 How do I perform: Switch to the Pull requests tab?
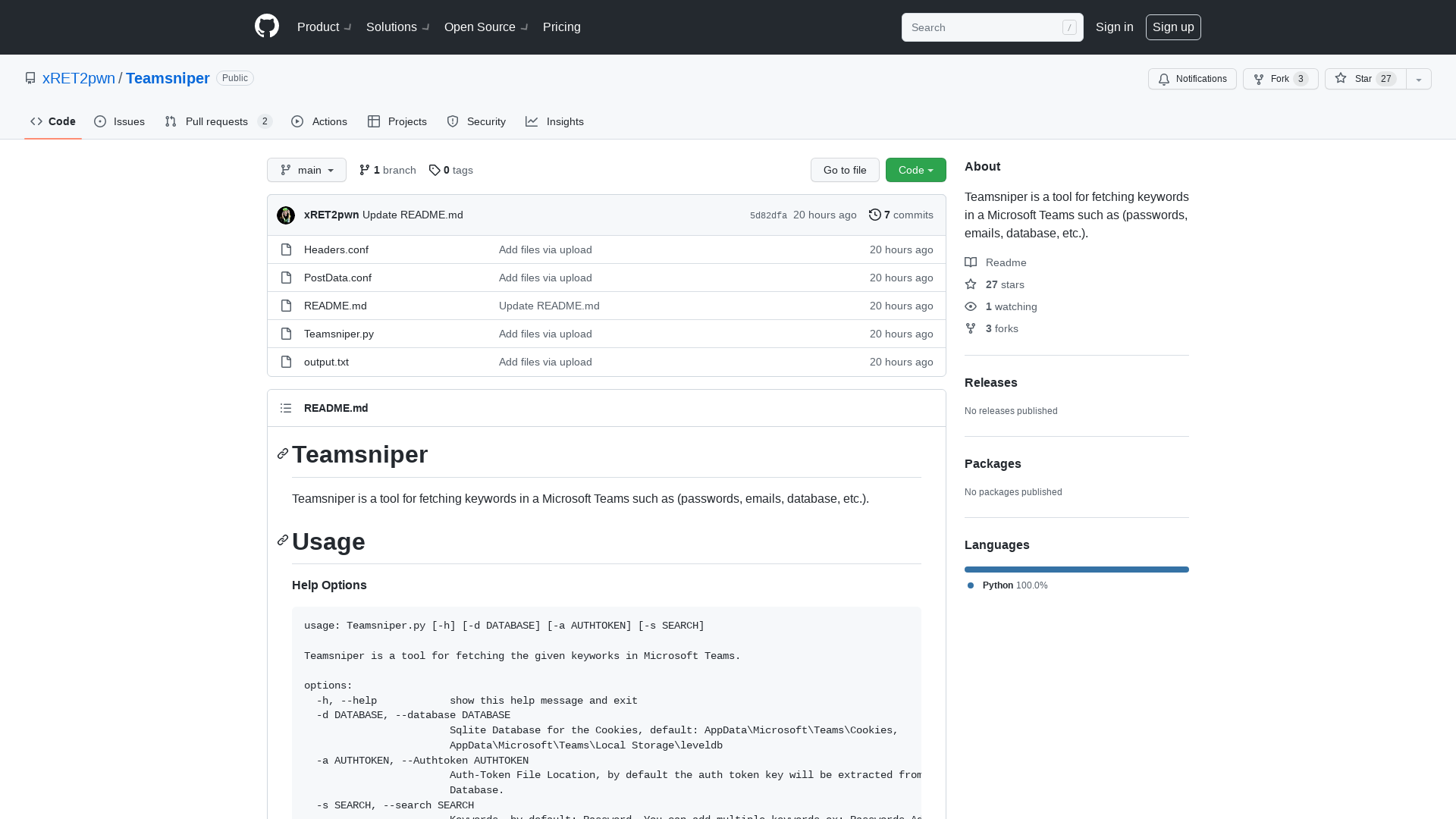point(216,121)
